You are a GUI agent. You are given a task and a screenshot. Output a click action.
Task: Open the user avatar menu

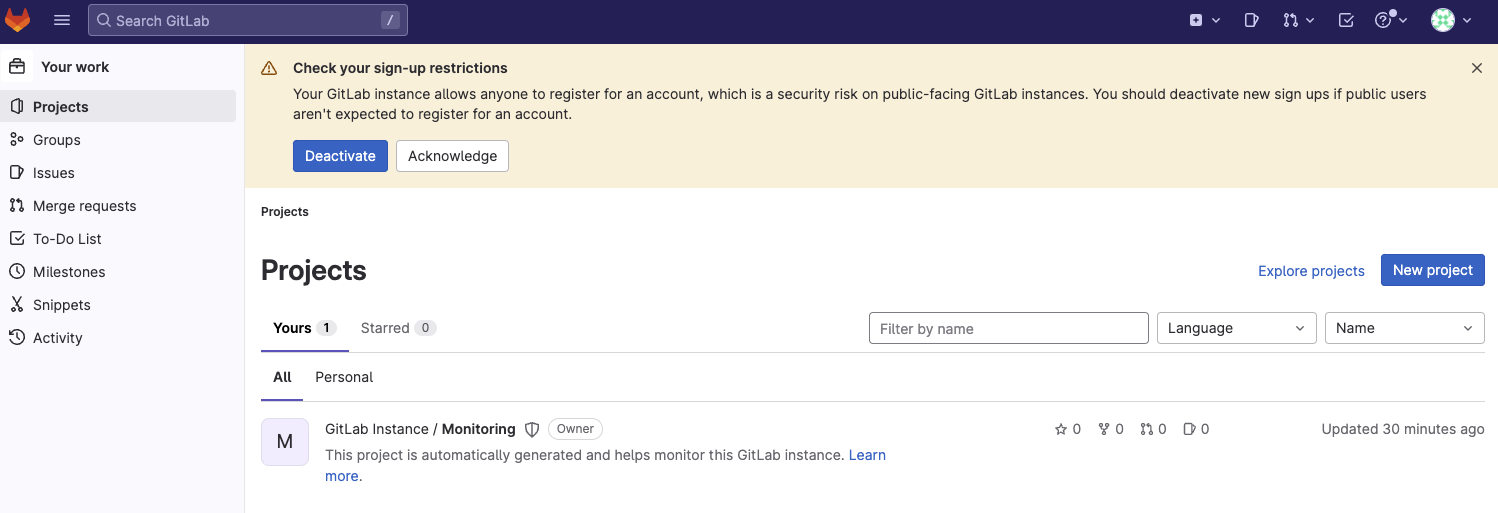click(x=1451, y=20)
